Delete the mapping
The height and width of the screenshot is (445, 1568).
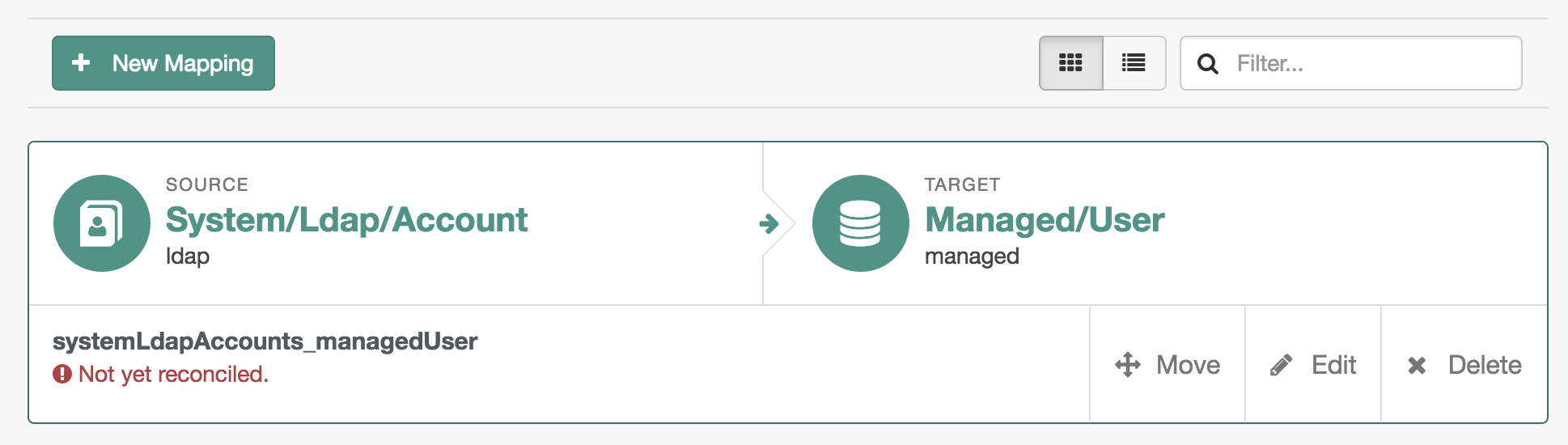tap(1464, 365)
